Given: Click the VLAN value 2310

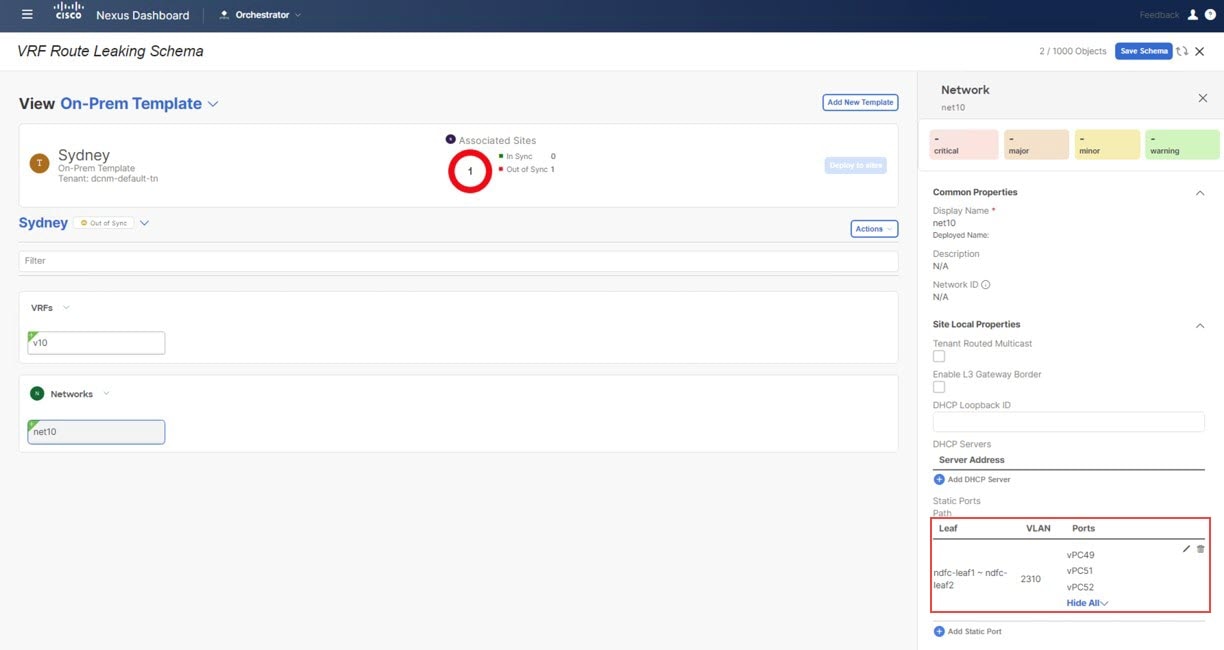Looking at the screenshot, I should pyautogui.click(x=1030, y=579).
